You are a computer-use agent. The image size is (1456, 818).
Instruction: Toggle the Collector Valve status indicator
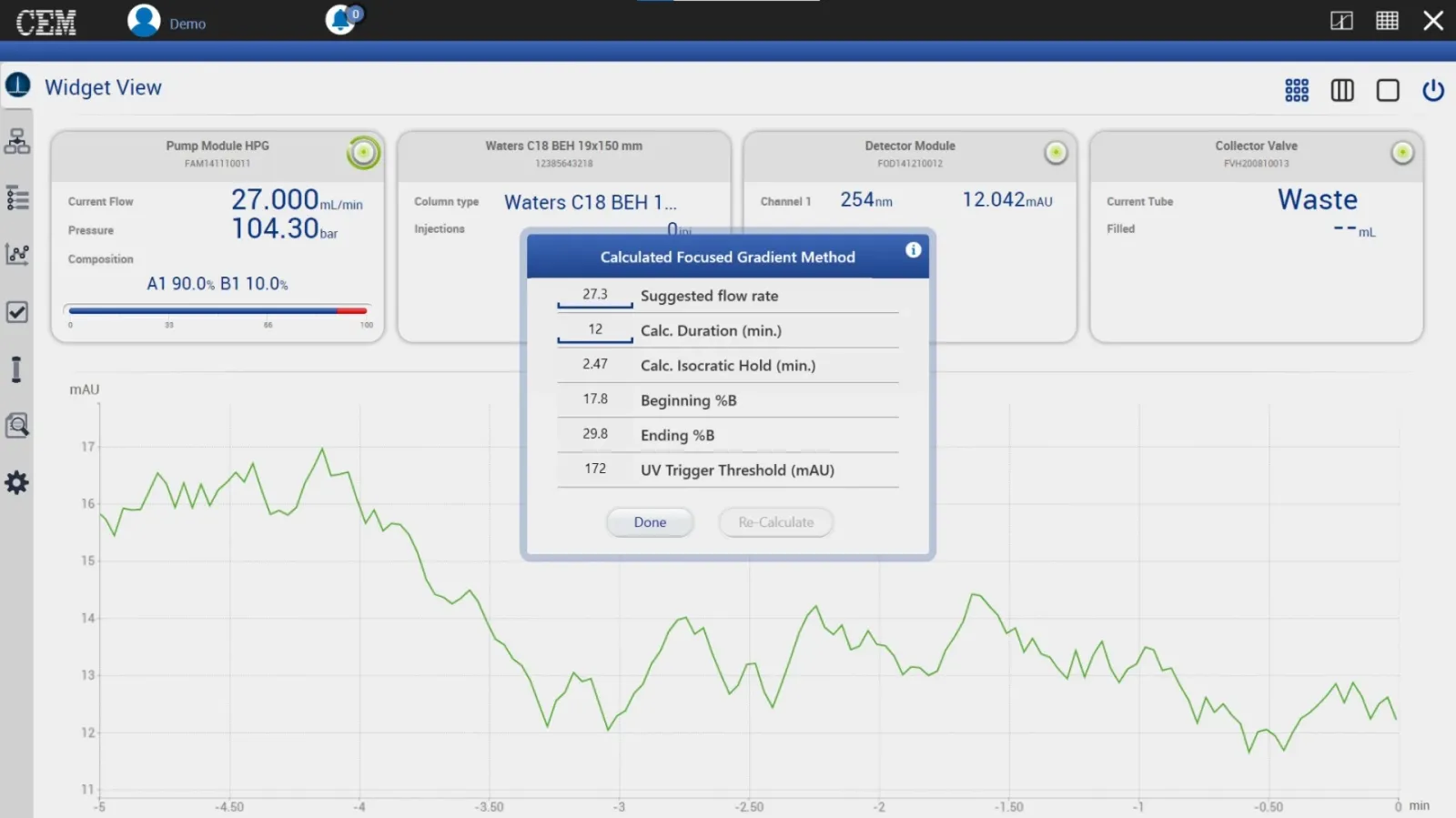pyautogui.click(x=1402, y=153)
